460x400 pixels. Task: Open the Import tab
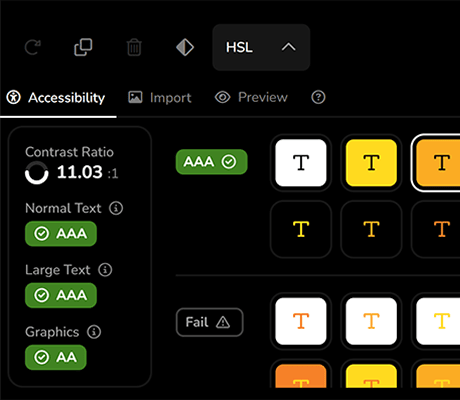160,98
